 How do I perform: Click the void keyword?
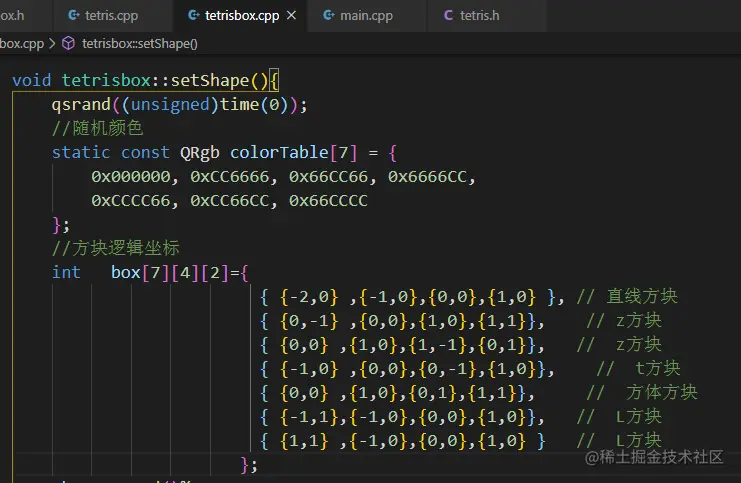pos(32,80)
